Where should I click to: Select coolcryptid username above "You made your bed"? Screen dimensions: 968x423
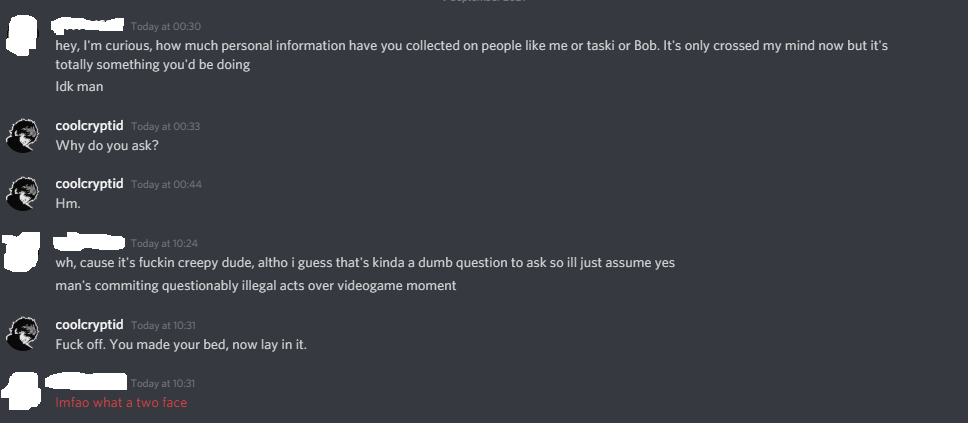pyautogui.click(x=89, y=325)
